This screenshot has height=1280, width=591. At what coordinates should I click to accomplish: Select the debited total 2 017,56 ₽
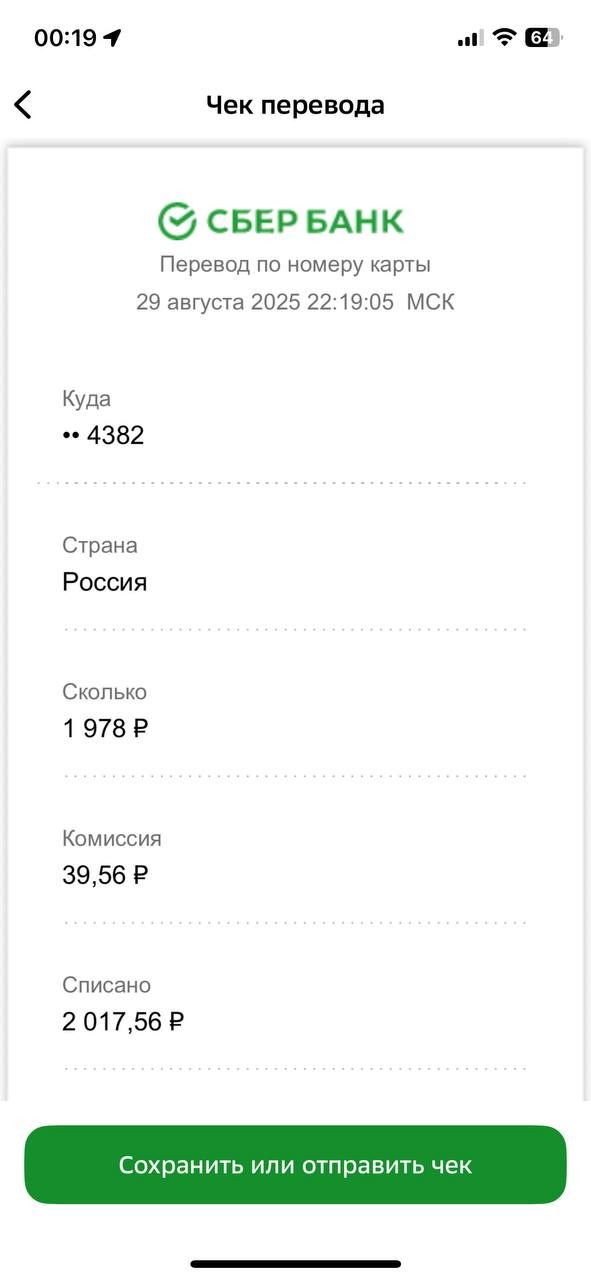123,1021
